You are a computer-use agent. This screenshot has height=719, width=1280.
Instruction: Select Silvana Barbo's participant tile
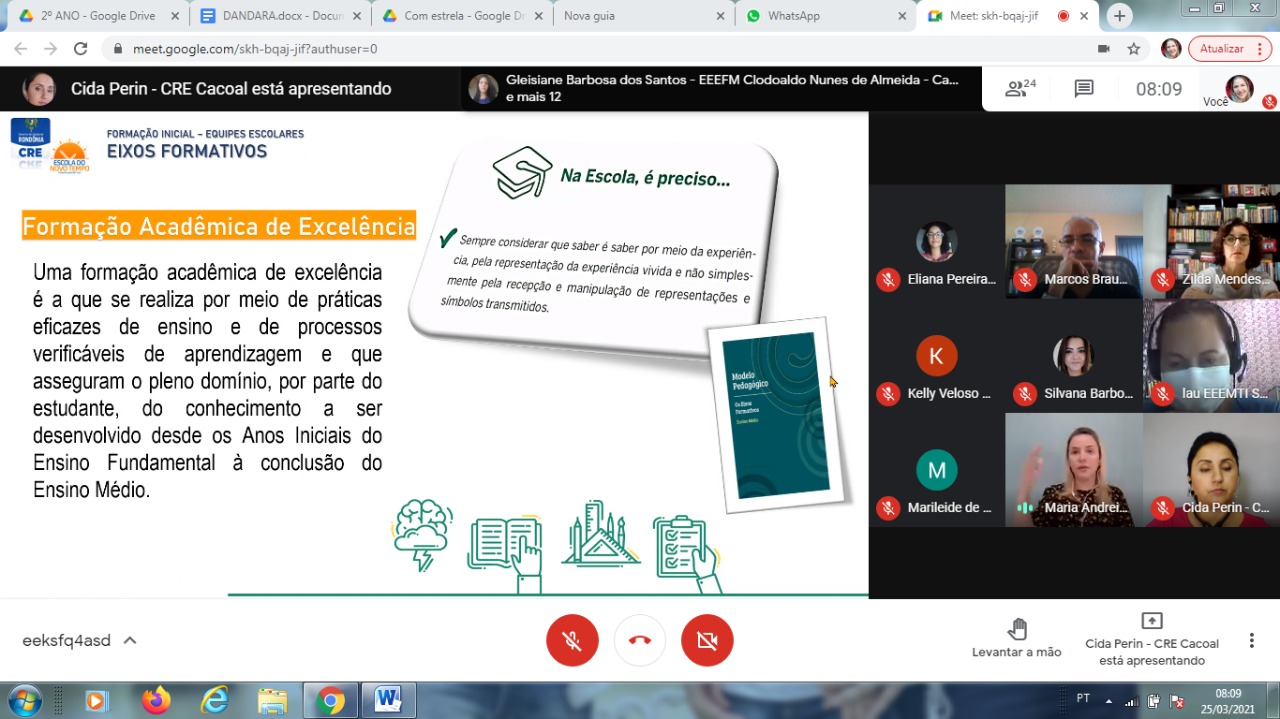(1074, 355)
